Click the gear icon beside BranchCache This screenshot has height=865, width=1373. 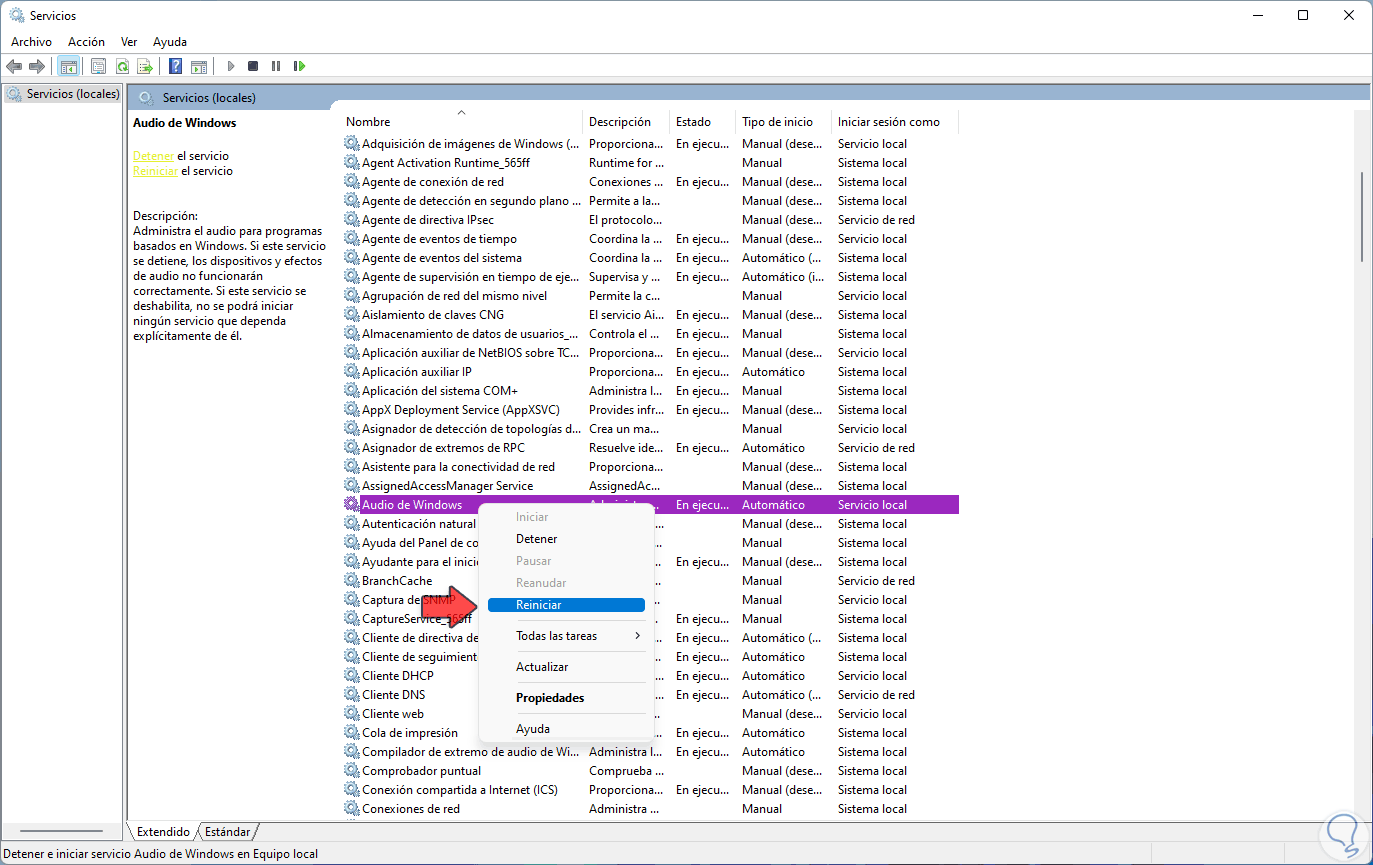pyautogui.click(x=351, y=581)
